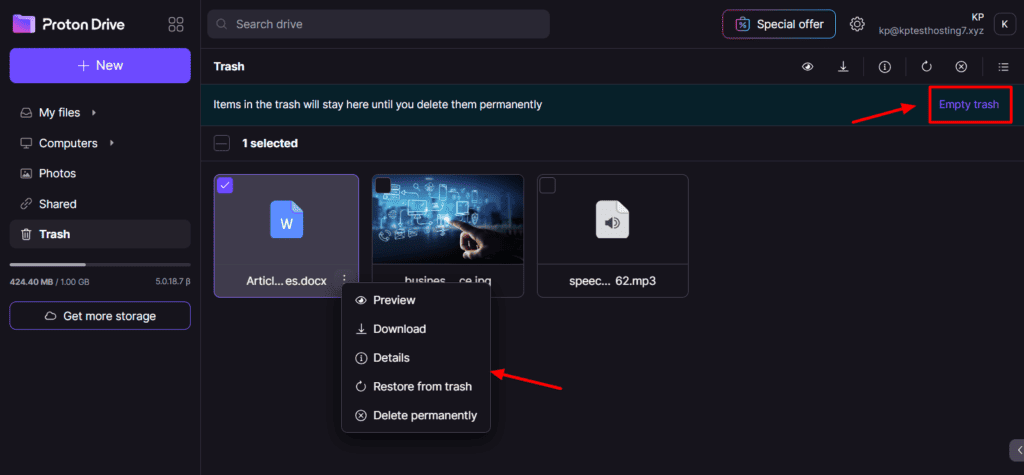
Task: Click delete permanently icon in toolbar
Action: 961,67
